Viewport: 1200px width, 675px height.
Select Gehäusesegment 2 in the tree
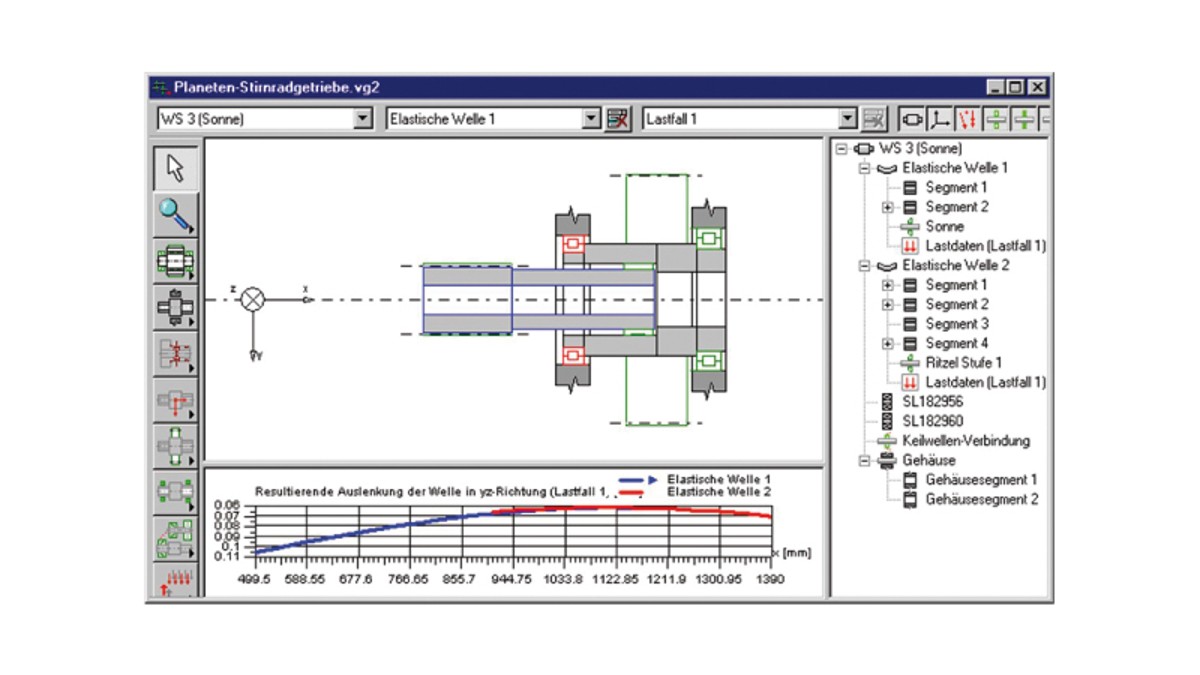pyautogui.click(x=982, y=499)
